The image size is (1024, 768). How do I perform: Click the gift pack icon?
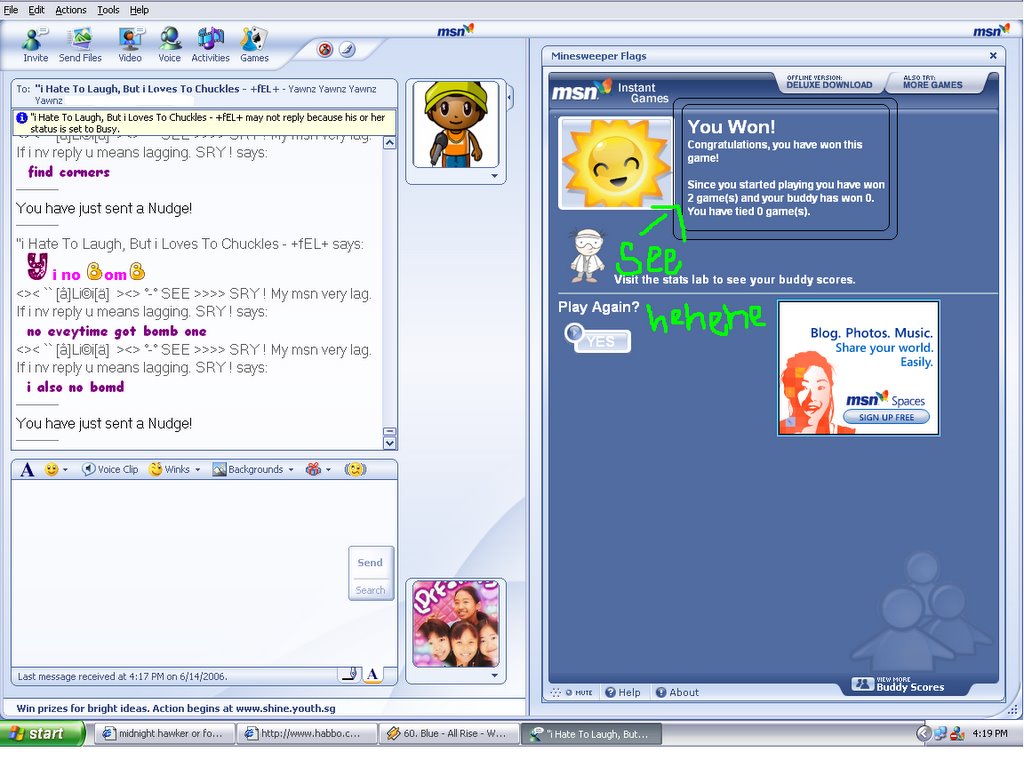(313, 470)
